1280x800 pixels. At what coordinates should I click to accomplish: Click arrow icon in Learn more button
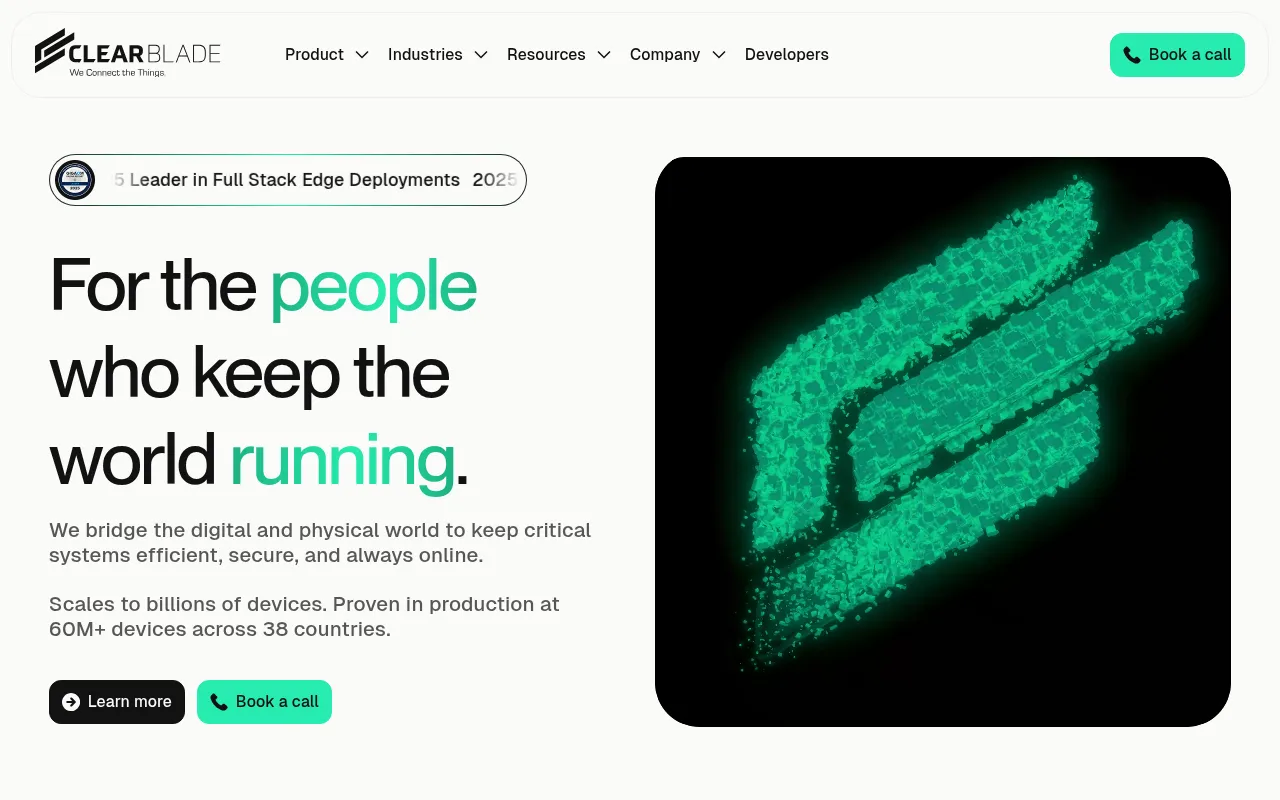71,702
